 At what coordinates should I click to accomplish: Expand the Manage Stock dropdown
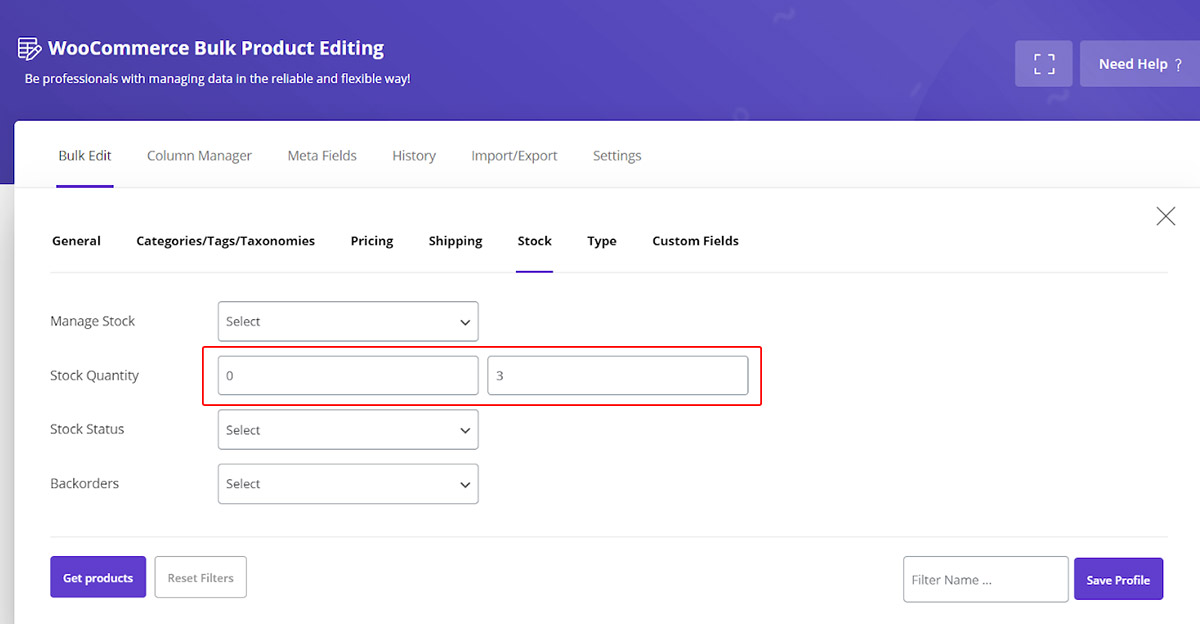click(348, 321)
